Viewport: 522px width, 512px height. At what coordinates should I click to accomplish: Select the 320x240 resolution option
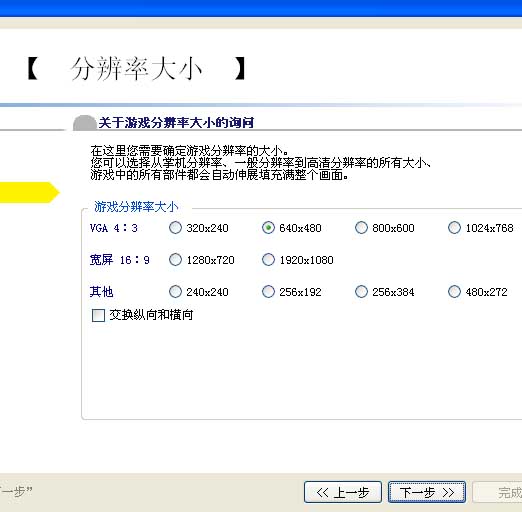pyautogui.click(x=175, y=228)
